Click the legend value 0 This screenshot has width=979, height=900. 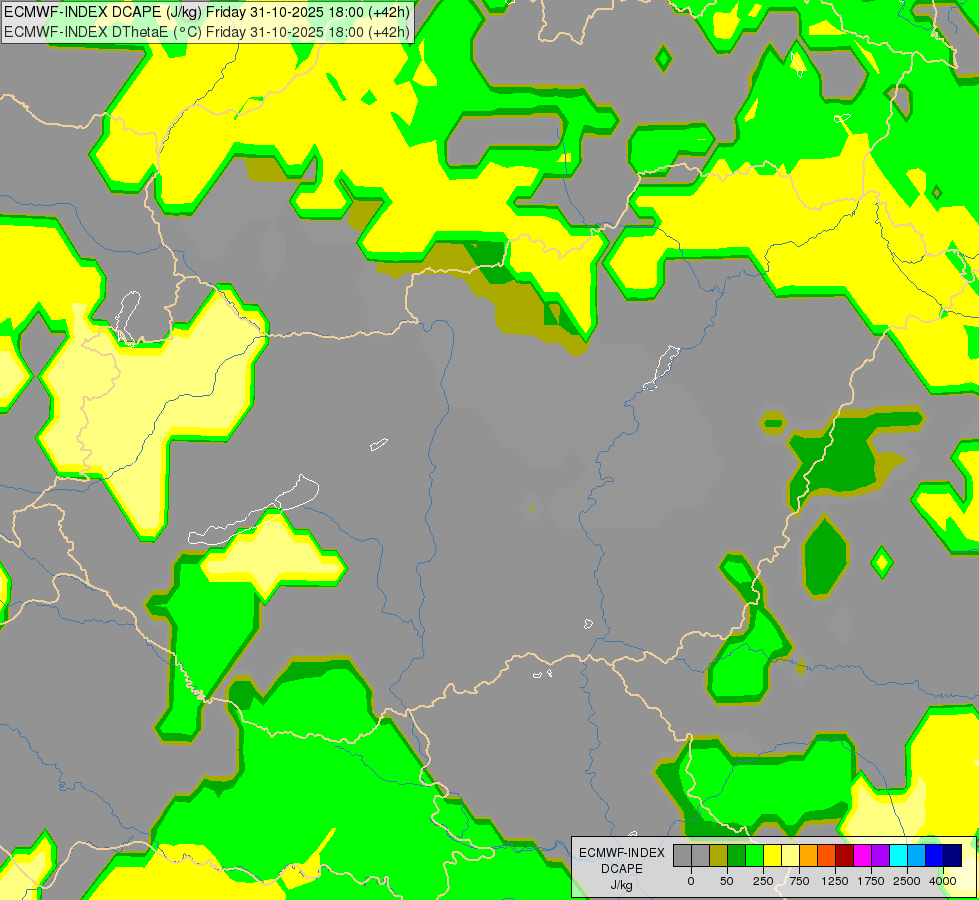[691, 881]
